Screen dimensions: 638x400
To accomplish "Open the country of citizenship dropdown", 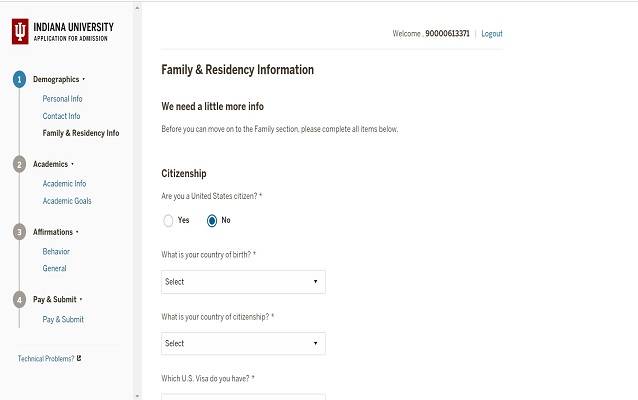I will 243,344.
